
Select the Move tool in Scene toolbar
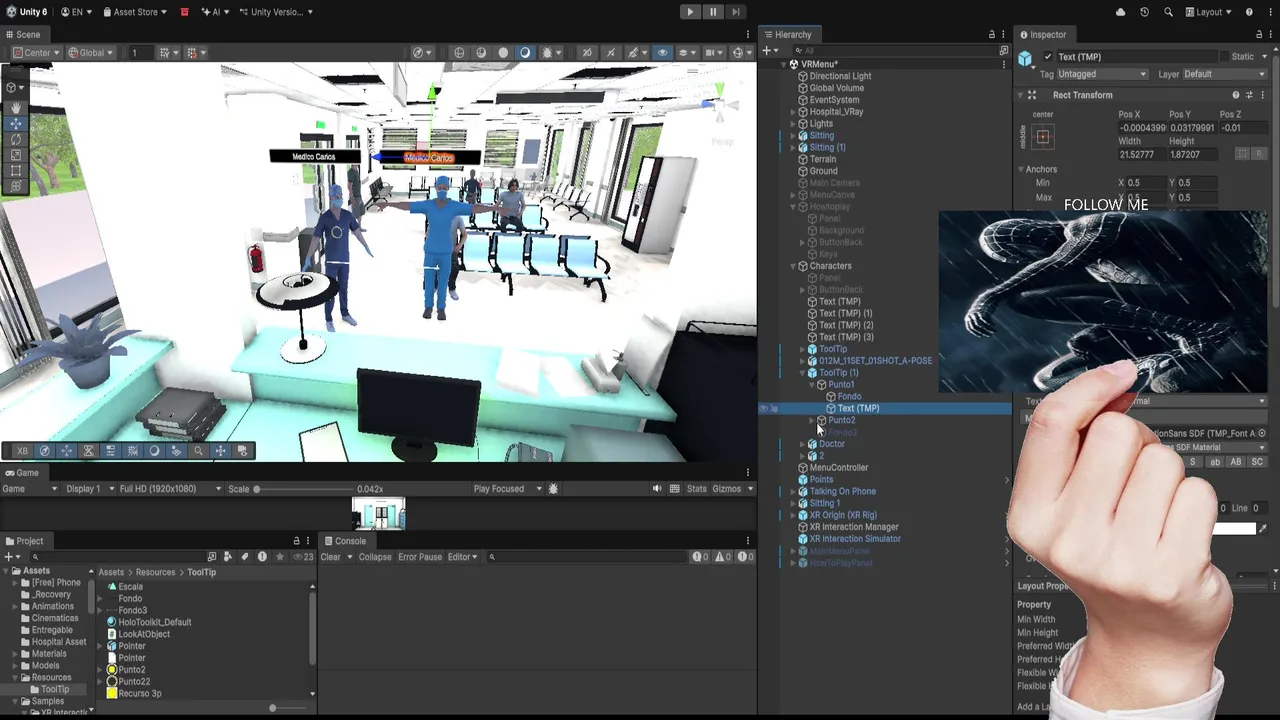click(x=15, y=123)
